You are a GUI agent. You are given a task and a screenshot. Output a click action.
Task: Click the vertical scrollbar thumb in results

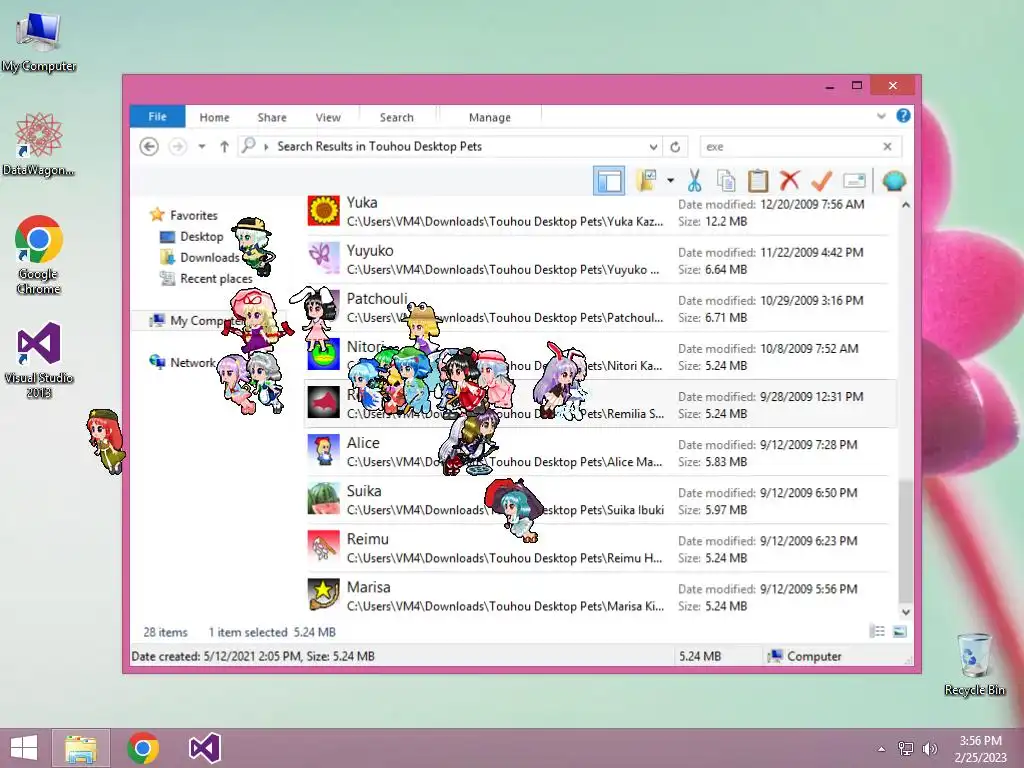(905, 539)
